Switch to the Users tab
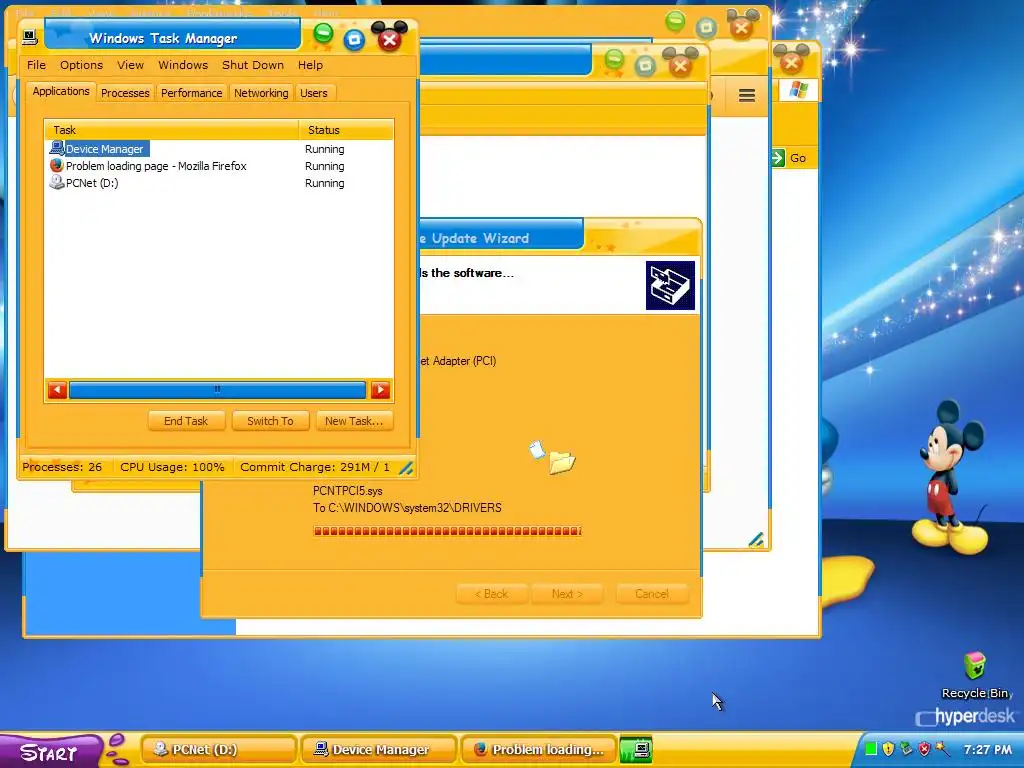Image resolution: width=1024 pixels, height=768 pixels. (313, 93)
